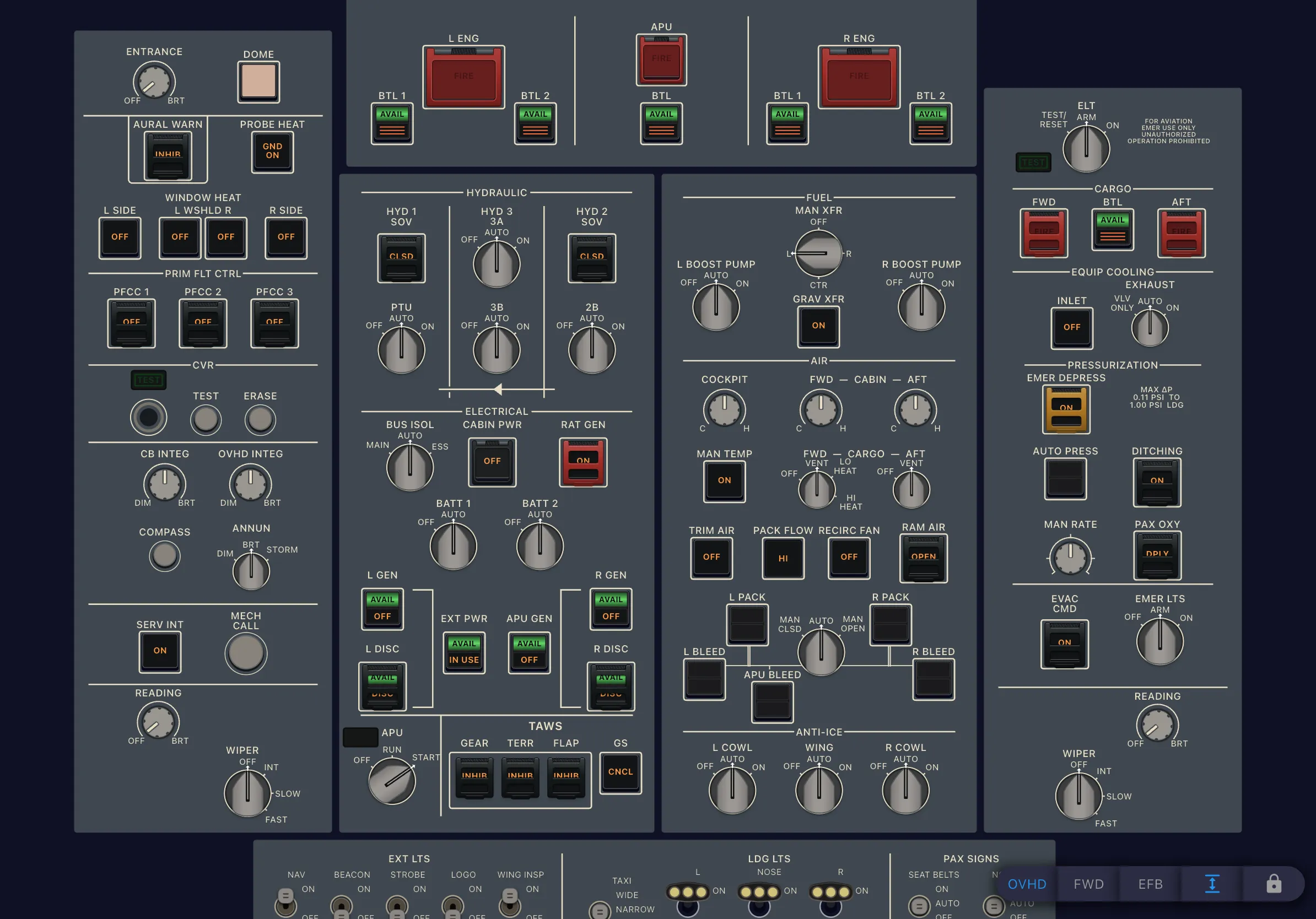Click the BUS ISOL rotary selector

click(410, 467)
